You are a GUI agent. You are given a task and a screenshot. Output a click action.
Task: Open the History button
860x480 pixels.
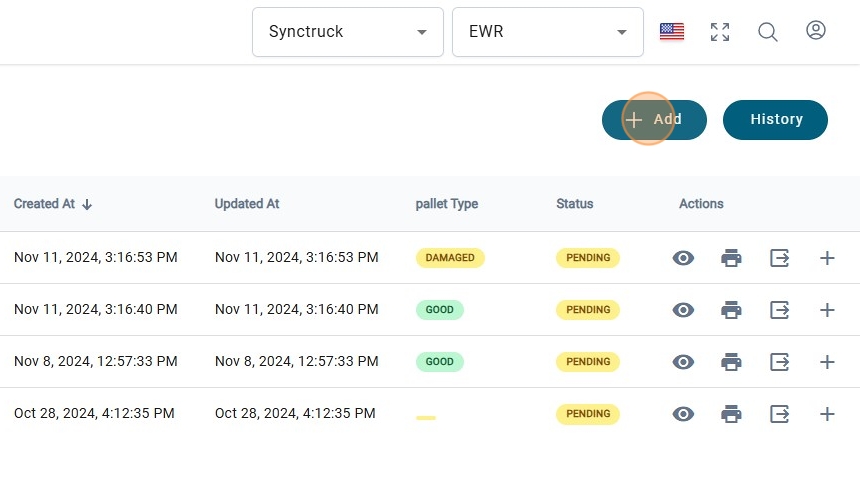[775, 120]
